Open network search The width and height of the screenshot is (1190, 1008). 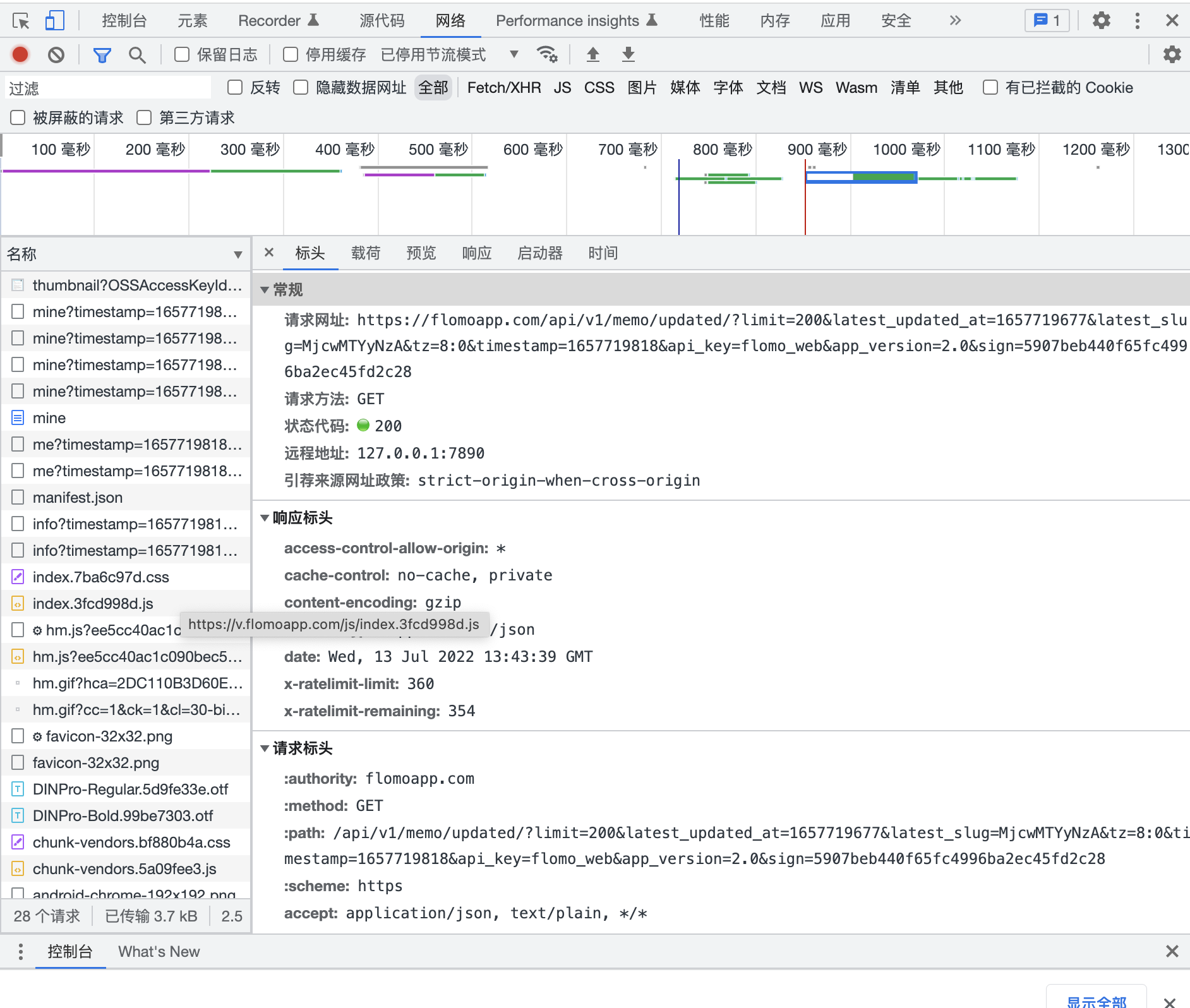(x=137, y=54)
